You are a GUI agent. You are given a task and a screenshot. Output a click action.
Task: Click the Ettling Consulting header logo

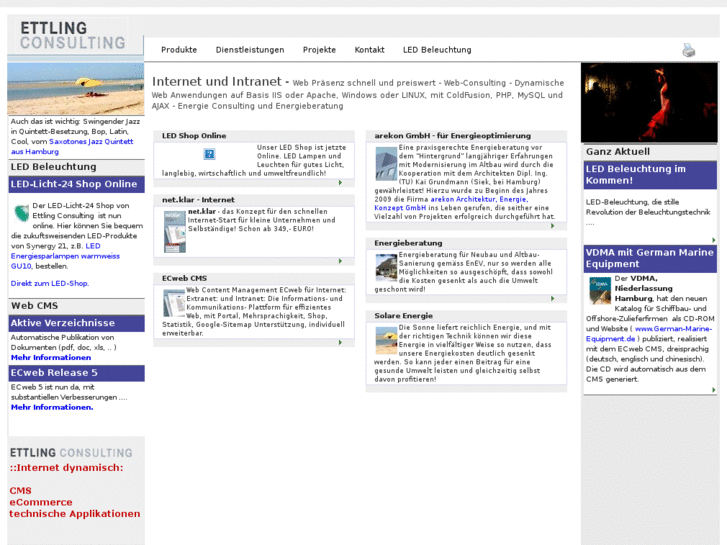(x=73, y=35)
